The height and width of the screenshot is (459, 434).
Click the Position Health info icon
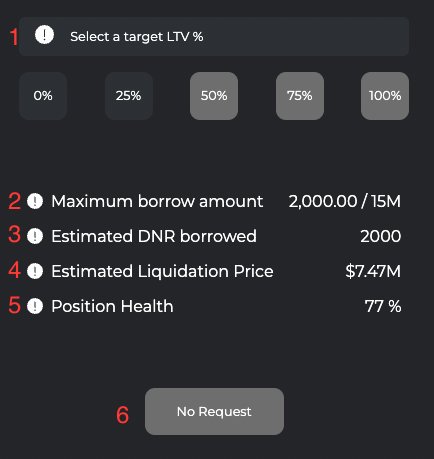click(x=35, y=306)
